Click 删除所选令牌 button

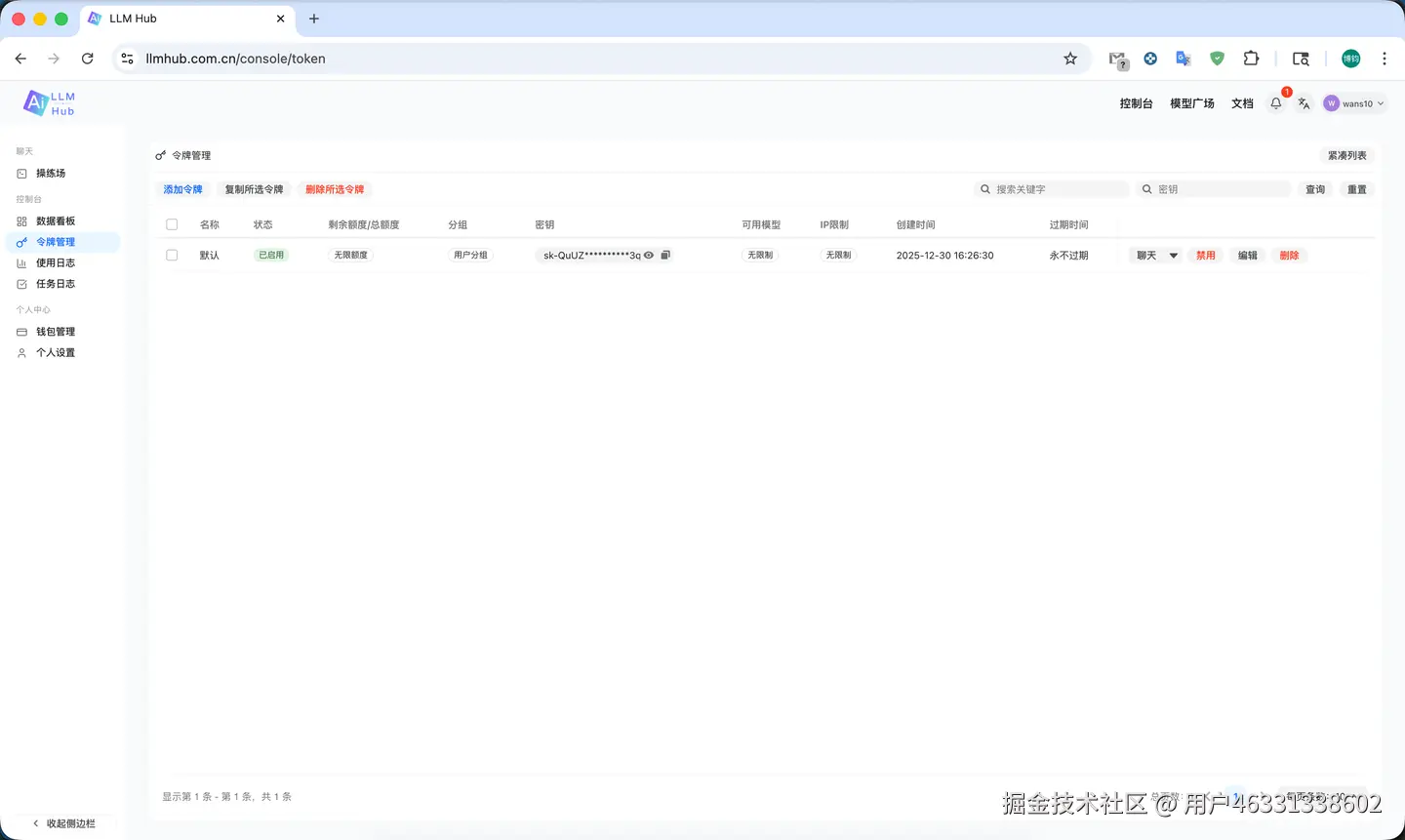pyautogui.click(x=335, y=189)
